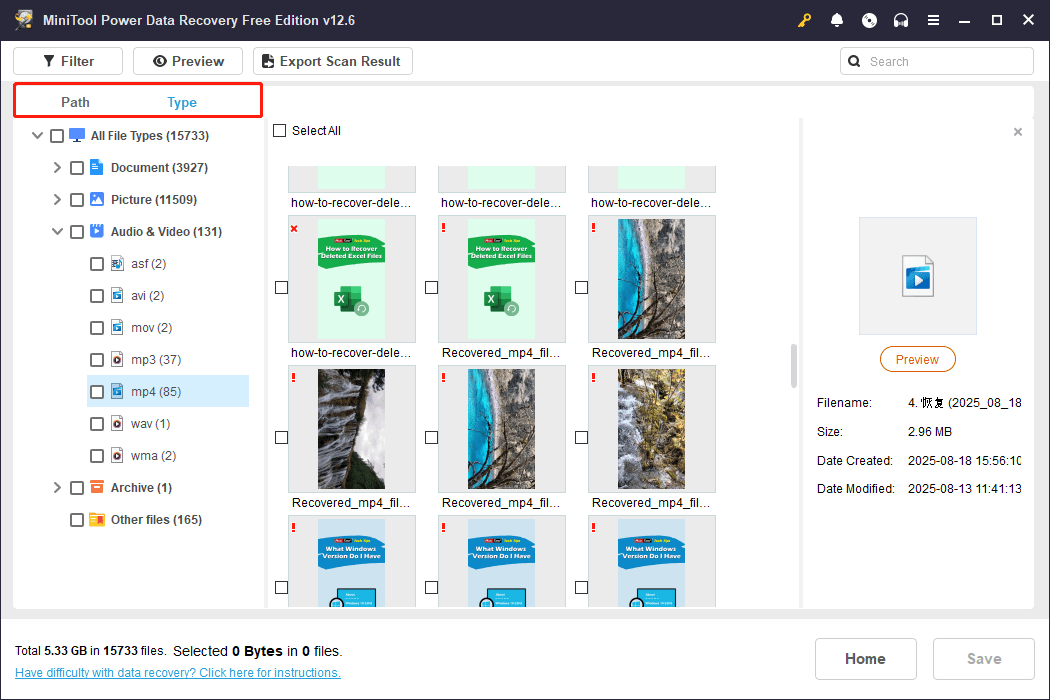The image size is (1050, 700).
Task: Expand the Document (3927) category
Action: coord(57,167)
